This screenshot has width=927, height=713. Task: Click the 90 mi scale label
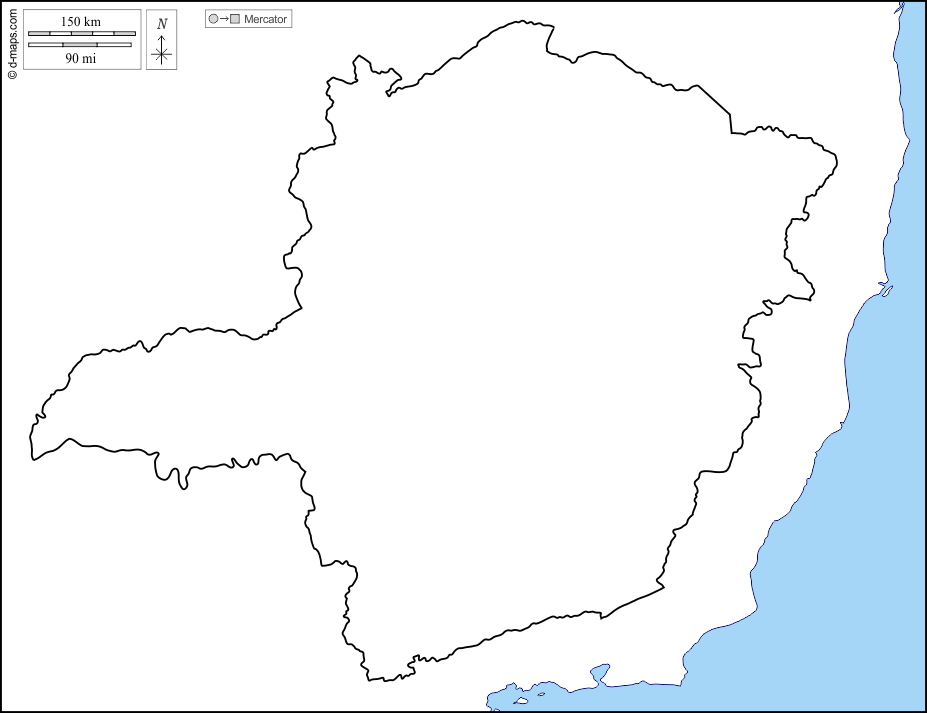point(81,58)
